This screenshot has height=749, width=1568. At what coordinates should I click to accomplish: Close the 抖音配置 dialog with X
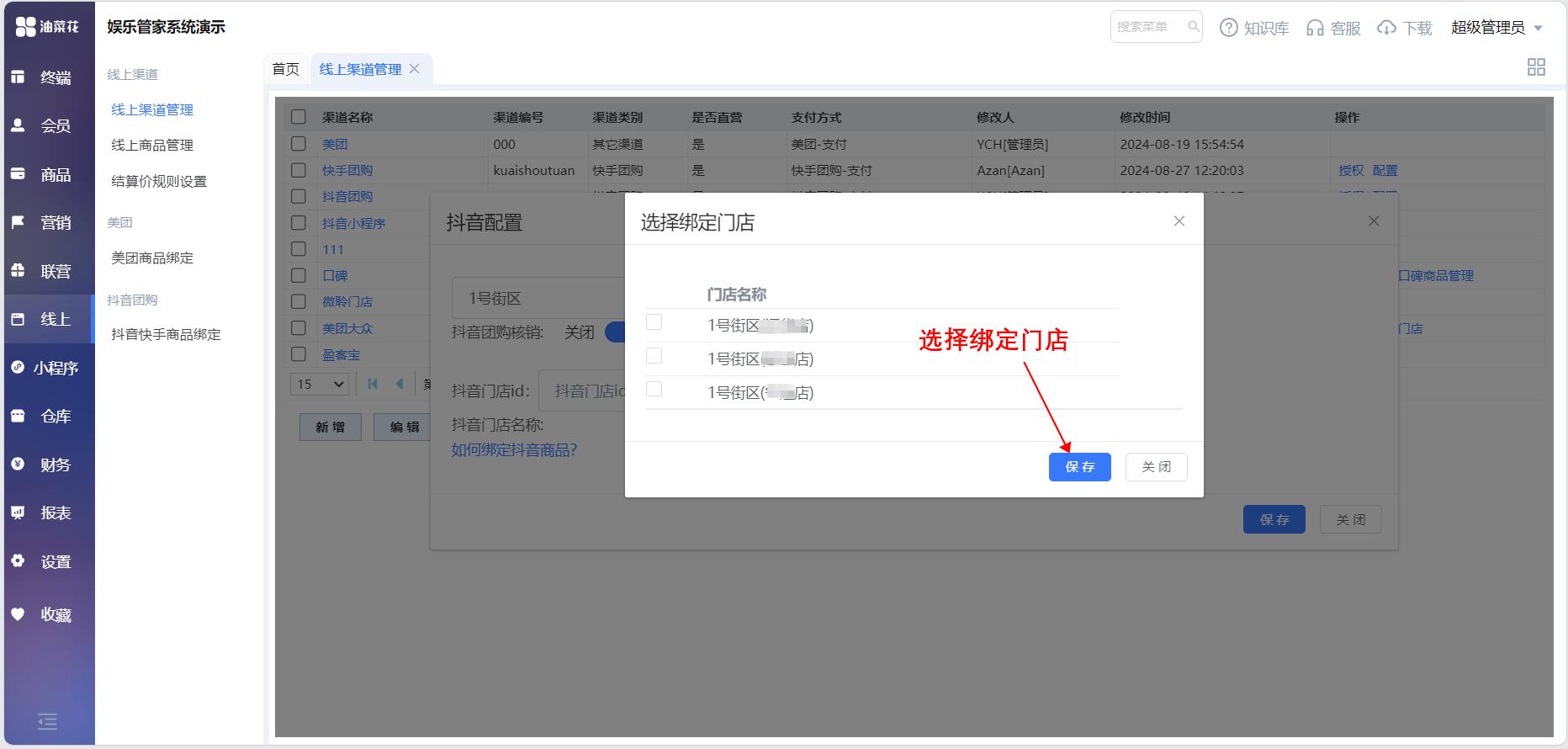click(x=1374, y=220)
